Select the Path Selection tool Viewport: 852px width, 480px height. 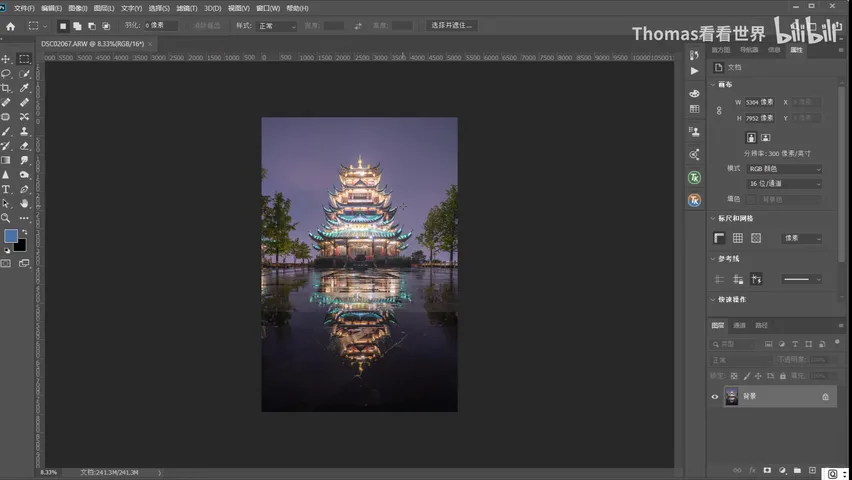[x=6, y=203]
